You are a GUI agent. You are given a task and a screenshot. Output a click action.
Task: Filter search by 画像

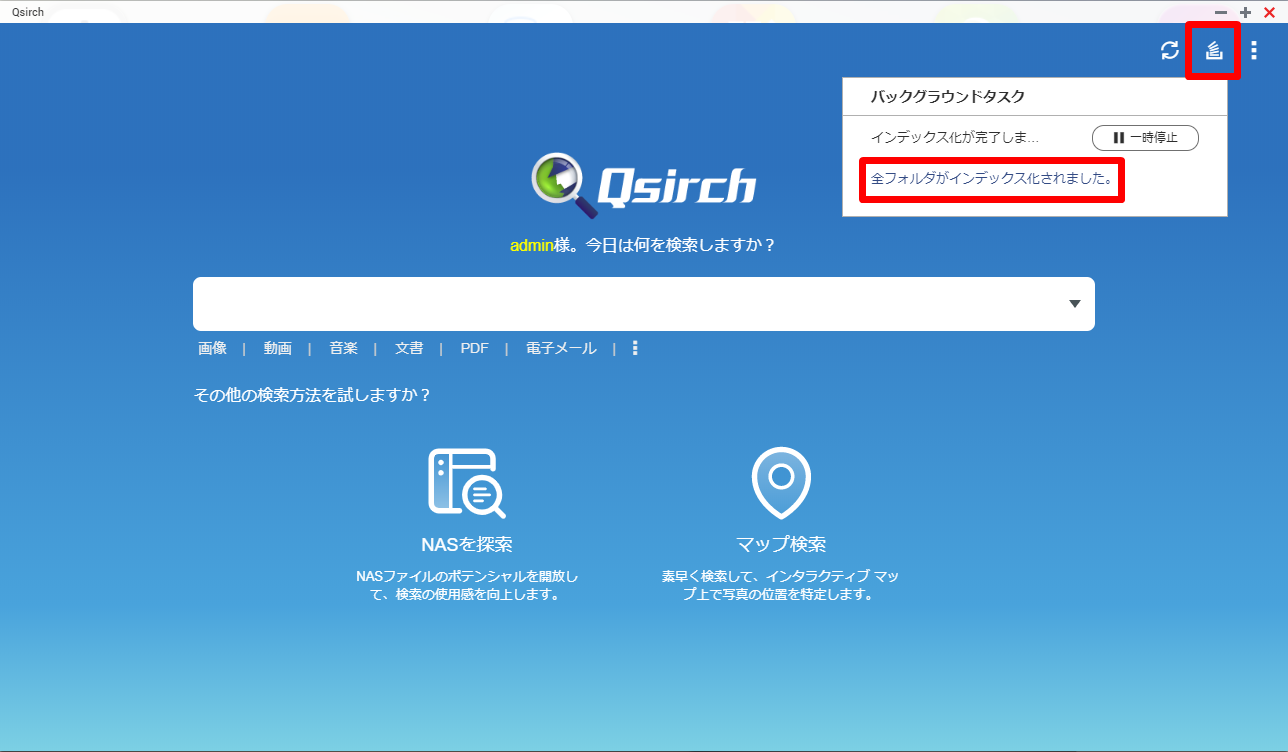pyautogui.click(x=212, y=348)
